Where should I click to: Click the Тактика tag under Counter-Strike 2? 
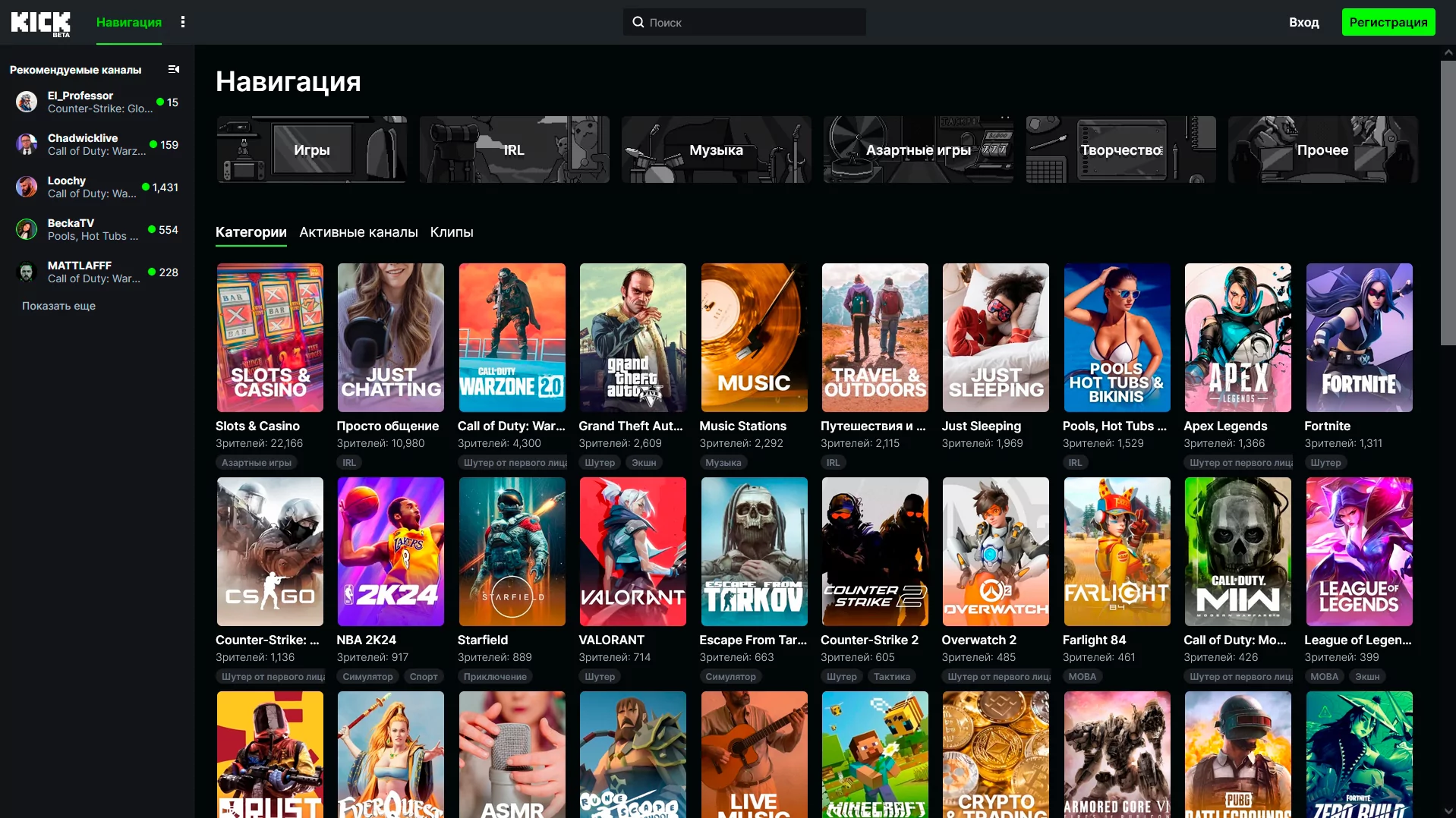click(892, 676)
